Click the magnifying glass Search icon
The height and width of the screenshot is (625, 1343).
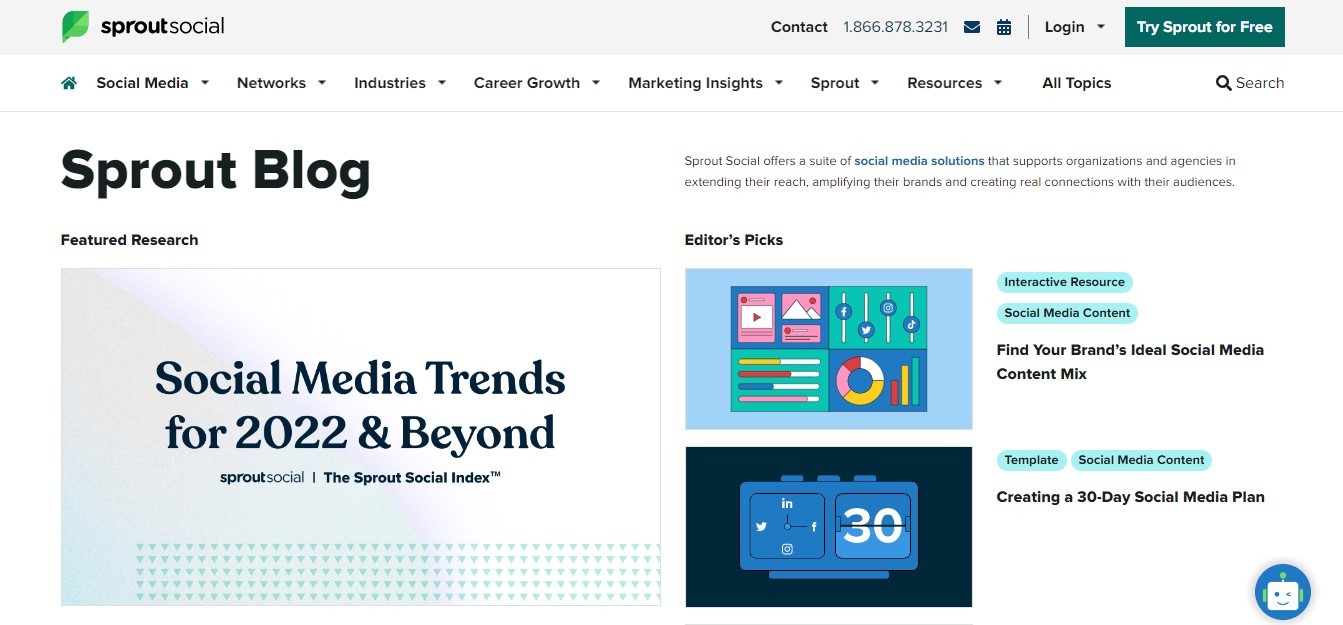[1223, 83]
